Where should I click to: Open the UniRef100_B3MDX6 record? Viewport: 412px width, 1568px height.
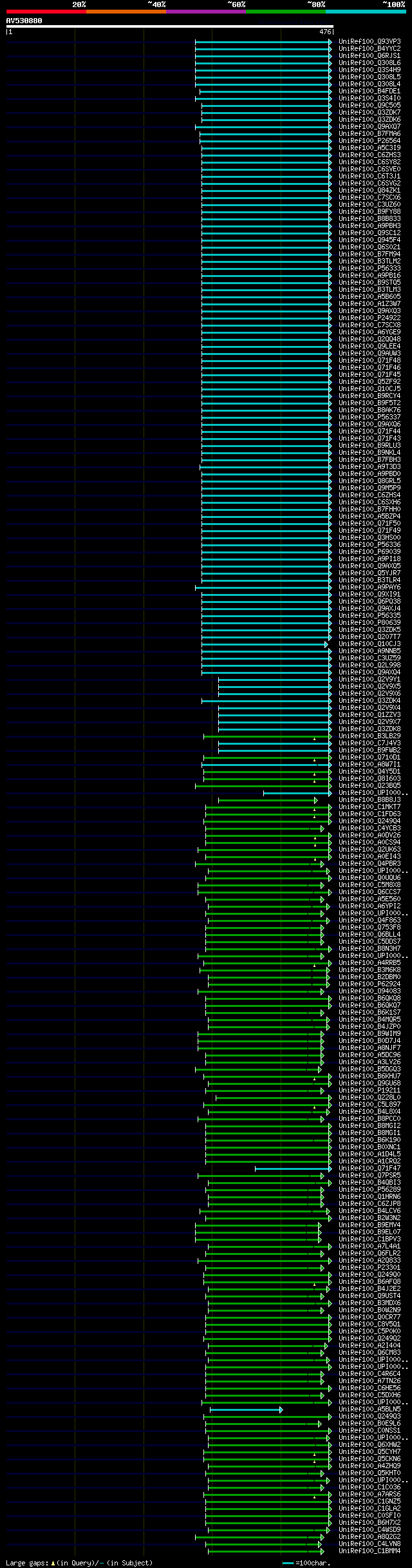pos(370,1303)
